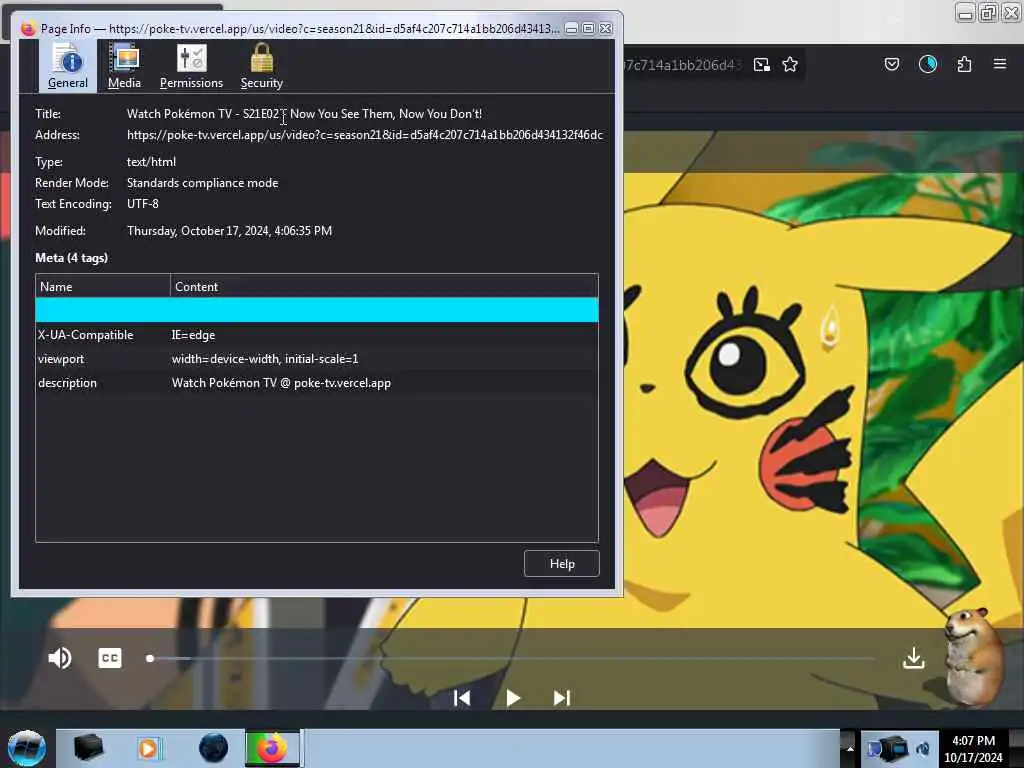
Task: Switch to the General tab in Page Info
Action: (x=67, y=66)
